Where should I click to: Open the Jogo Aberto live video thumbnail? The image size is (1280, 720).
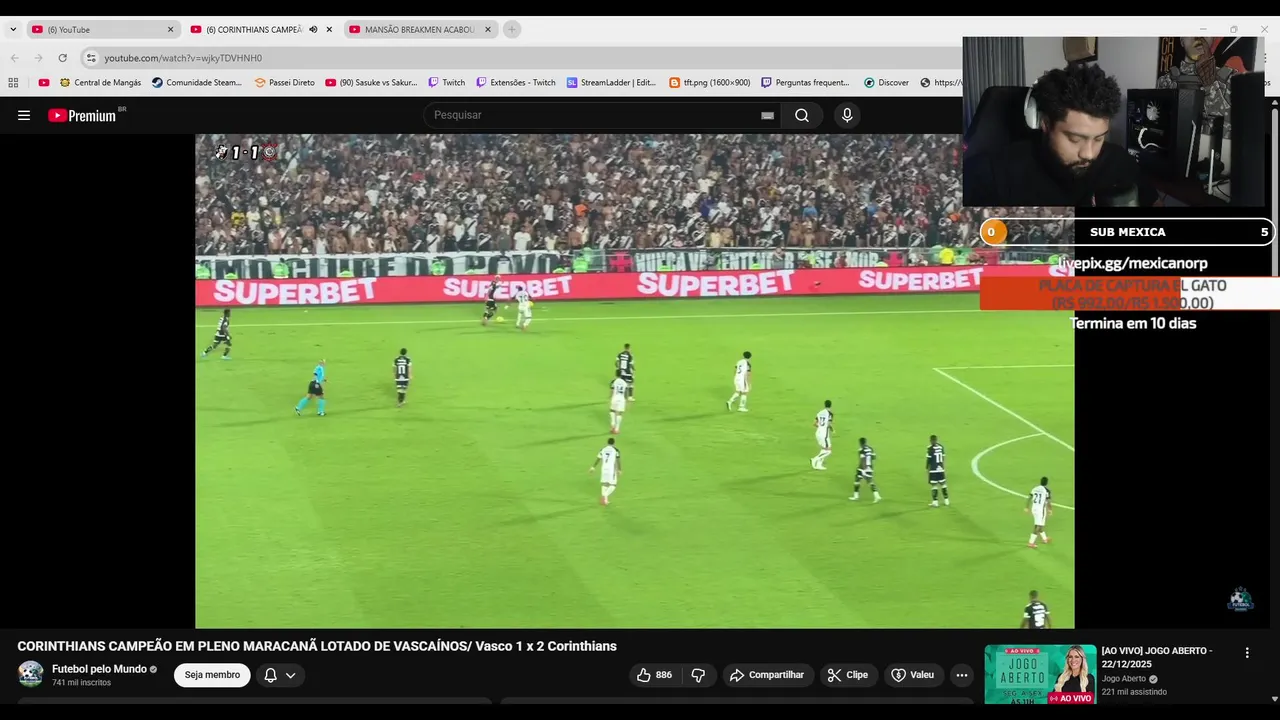(x=1040, y=674)
